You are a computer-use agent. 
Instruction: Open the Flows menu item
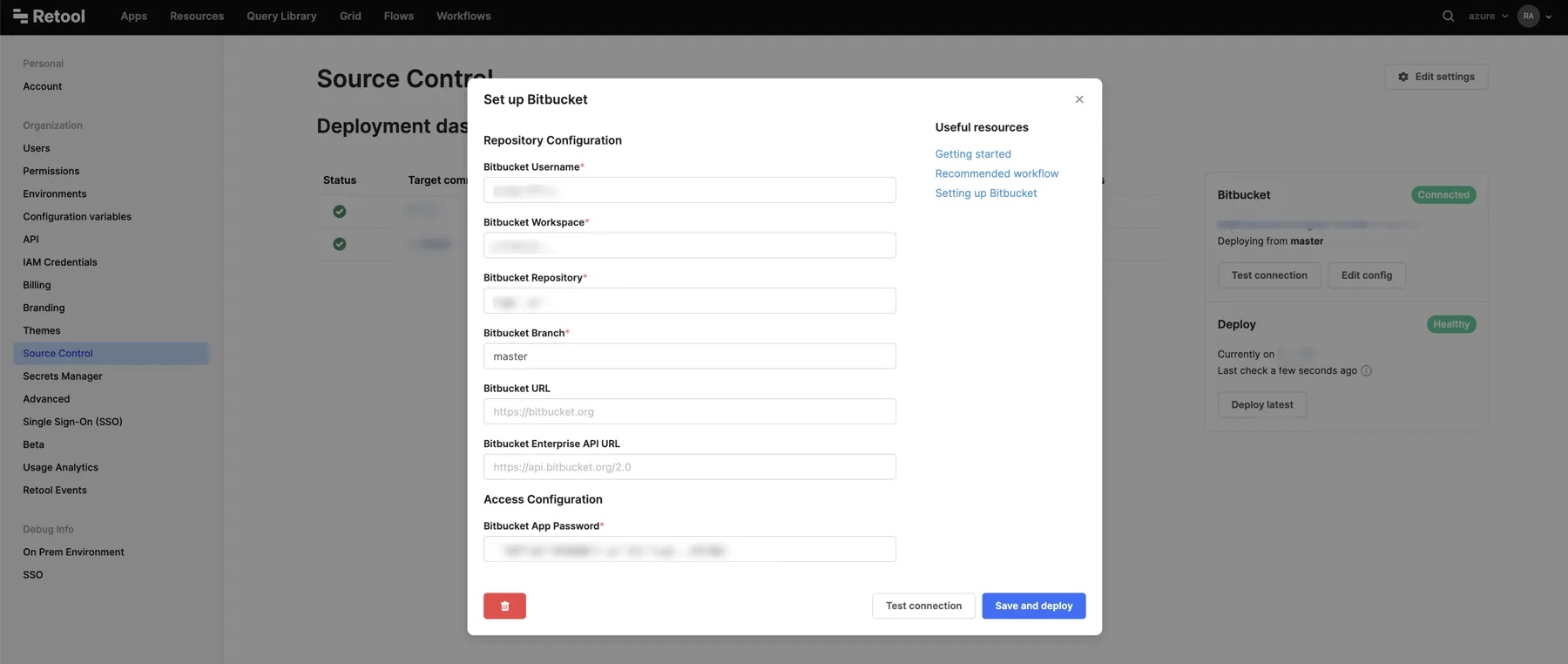coord(399,16)
